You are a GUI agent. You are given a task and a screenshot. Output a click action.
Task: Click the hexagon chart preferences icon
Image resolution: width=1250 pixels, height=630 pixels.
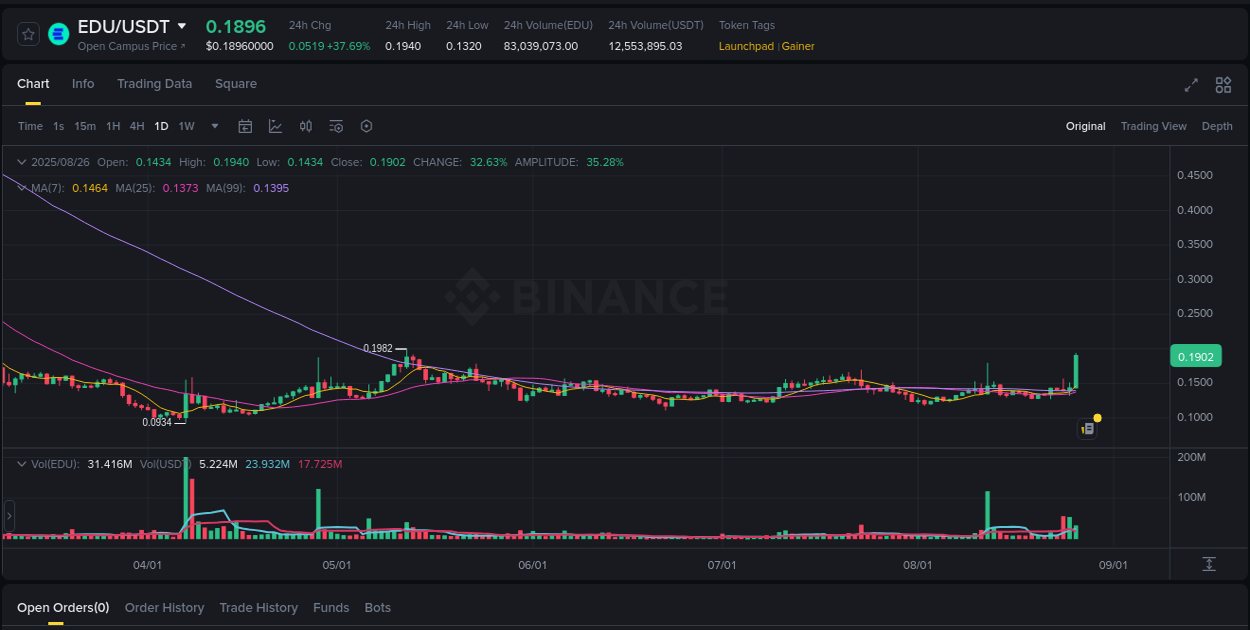[366, 126]
